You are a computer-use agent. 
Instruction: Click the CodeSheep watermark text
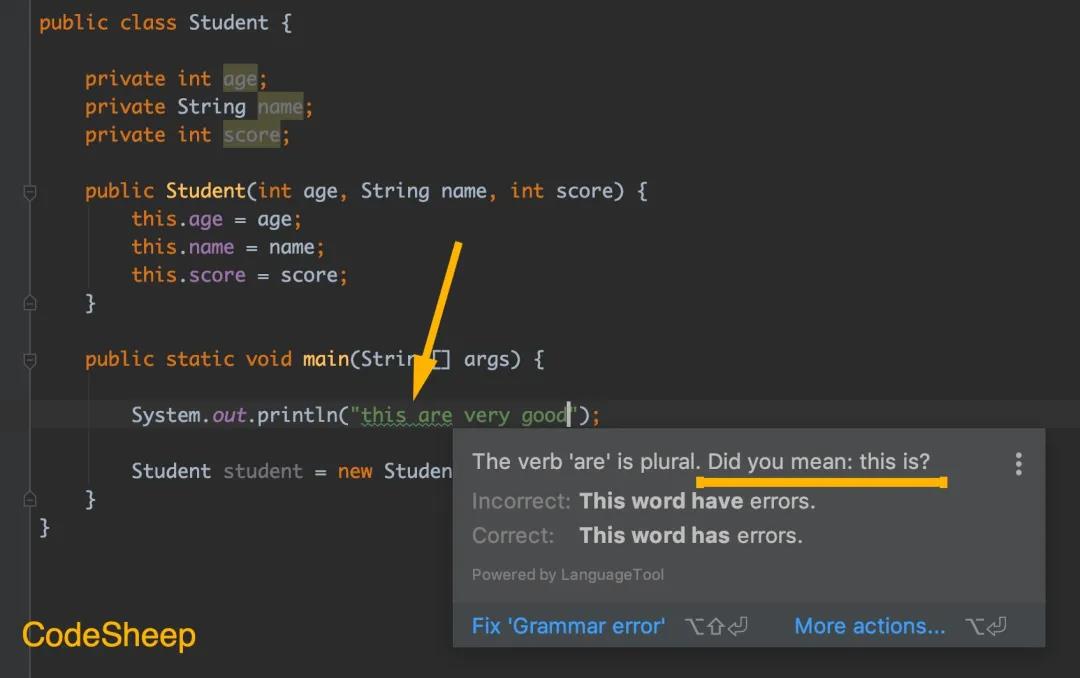(109, 635)
